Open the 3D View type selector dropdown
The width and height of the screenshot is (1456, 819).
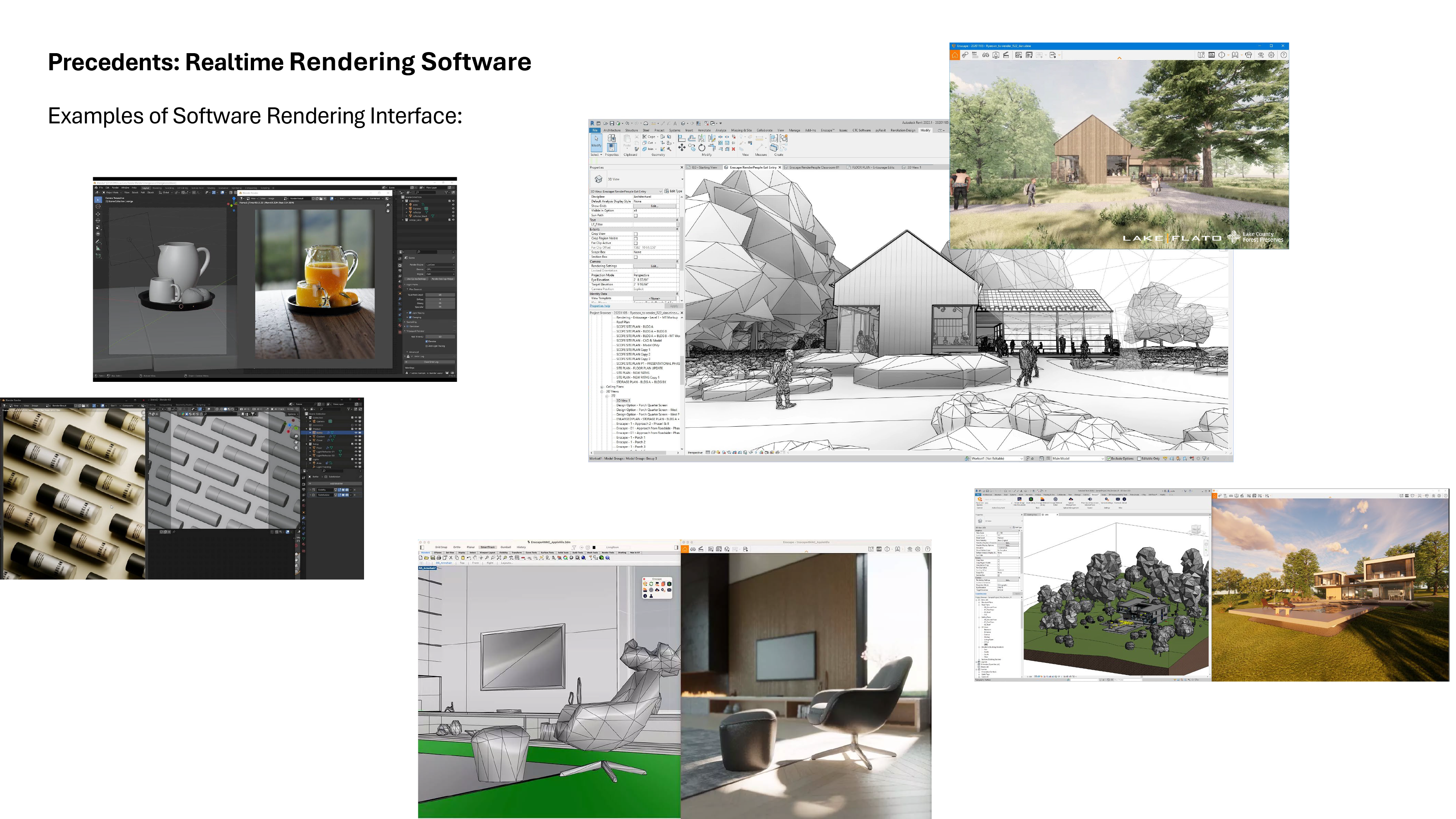(x=682, y=179)
